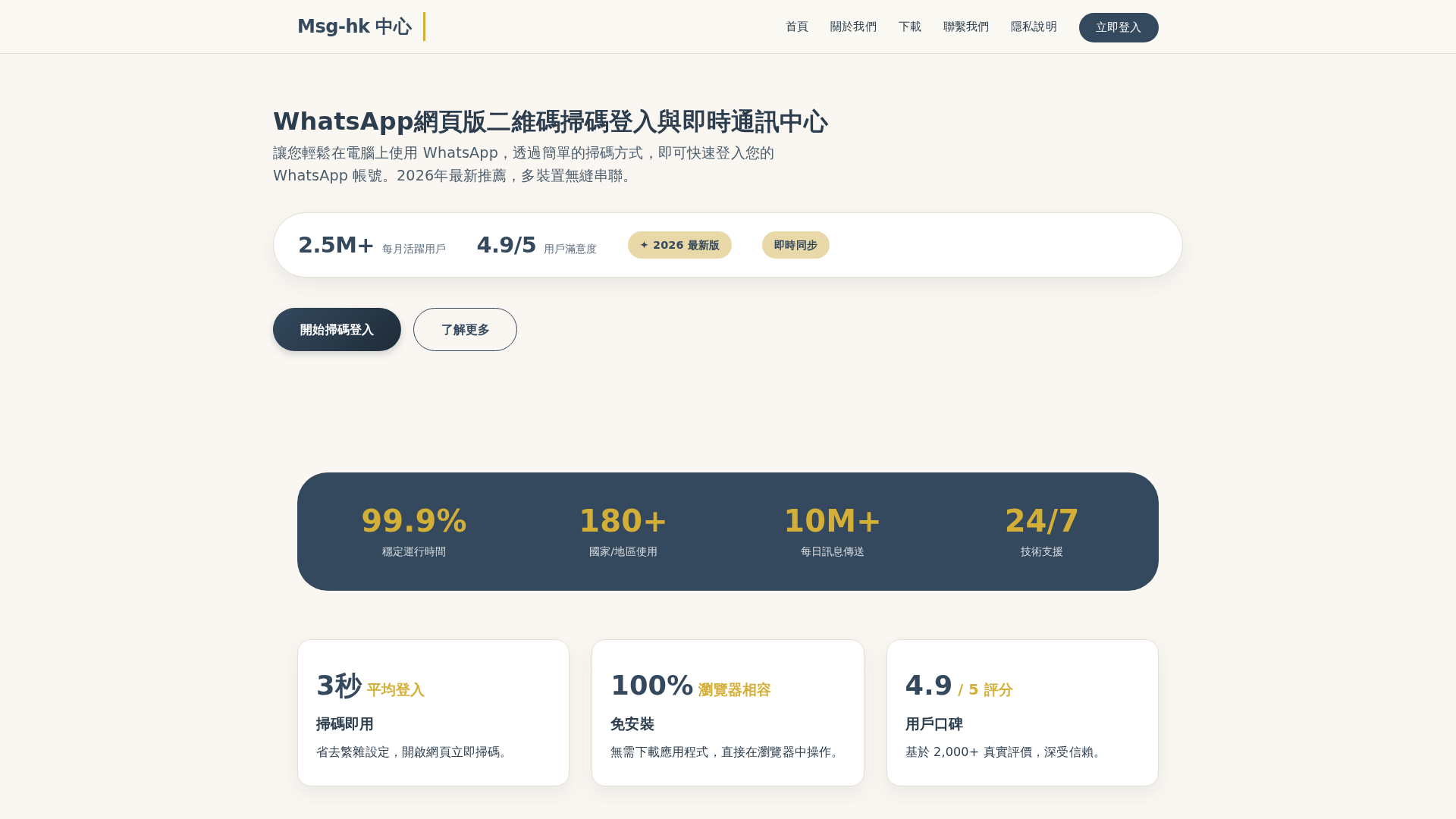Click the hero paragraph starting 讓您輕鬆在電腦上使用
1456x819 pixels.
(523, 164)
